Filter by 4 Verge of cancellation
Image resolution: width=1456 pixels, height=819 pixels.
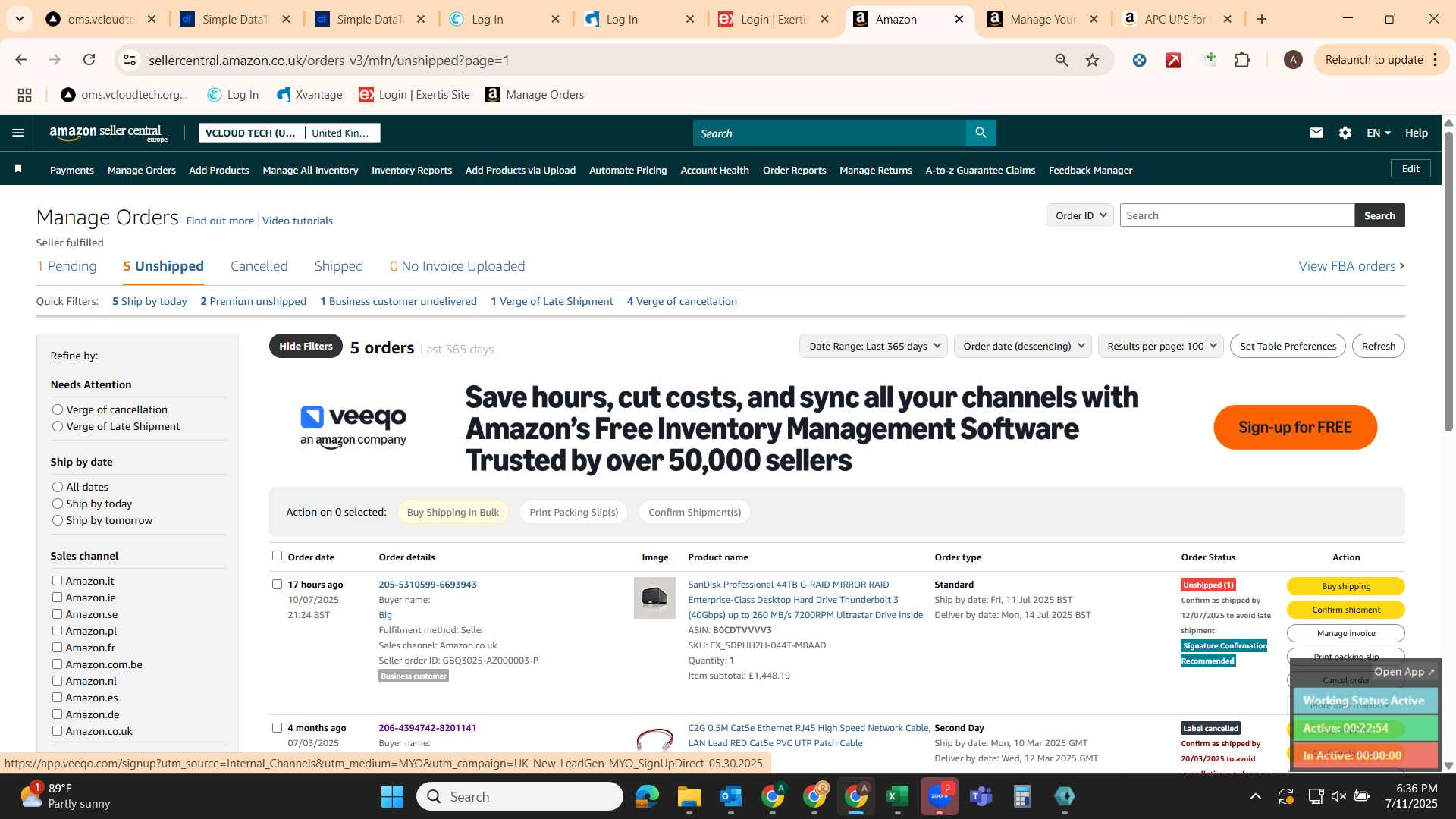pos(682,301)
